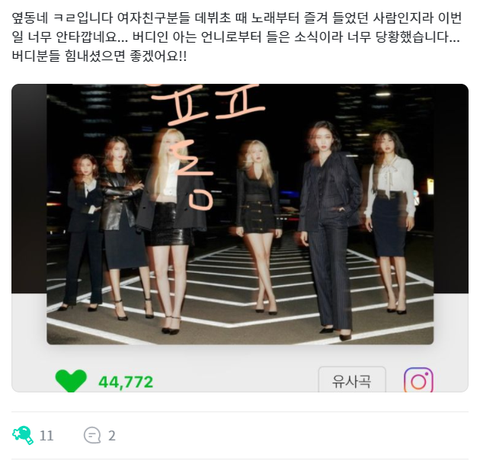
Task: Open the Instagram icon link
Action: tap(418, 380)
